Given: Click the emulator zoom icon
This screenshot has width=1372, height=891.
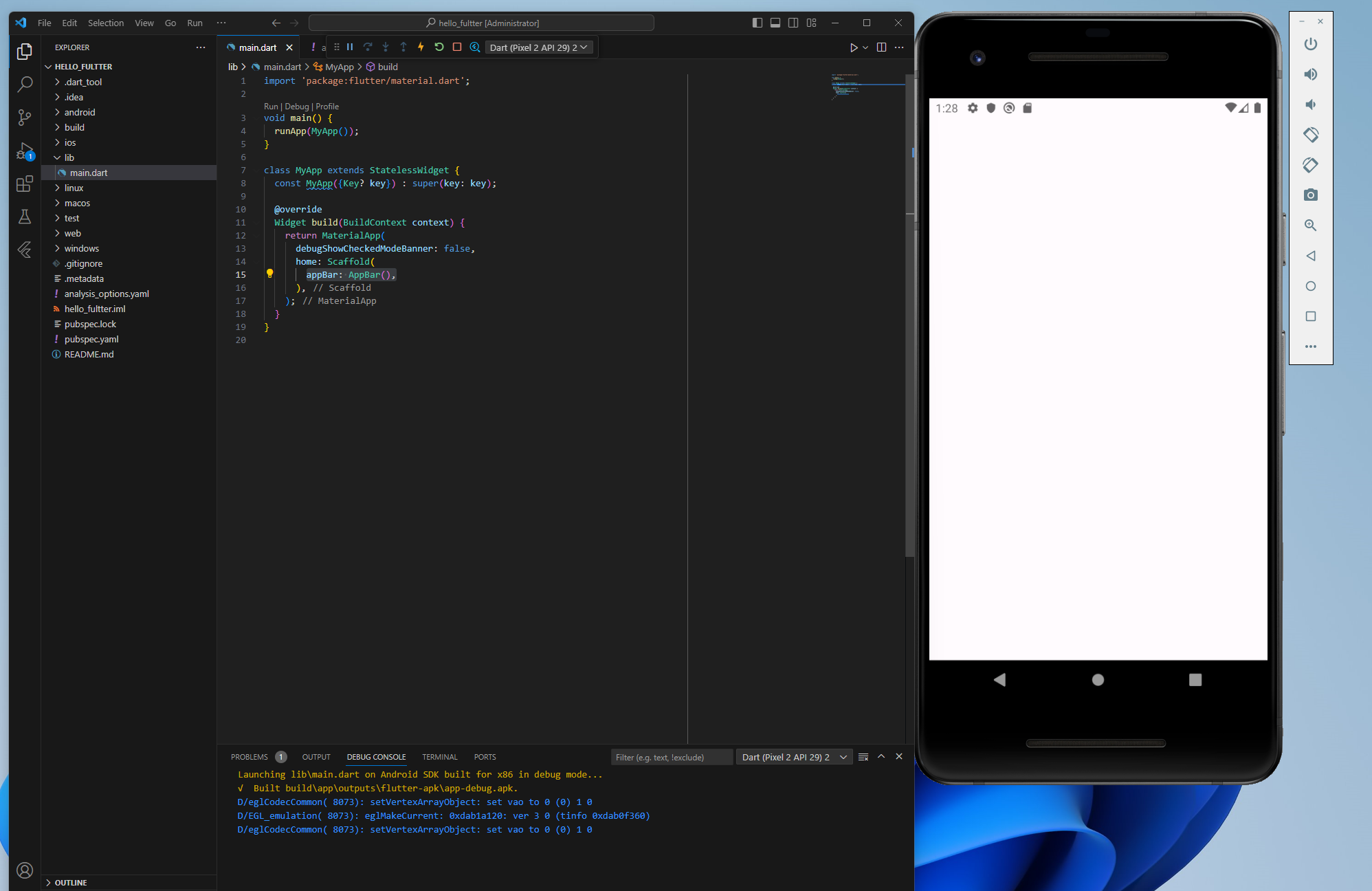Looking at the screenshot, I should click(1311, 225).
